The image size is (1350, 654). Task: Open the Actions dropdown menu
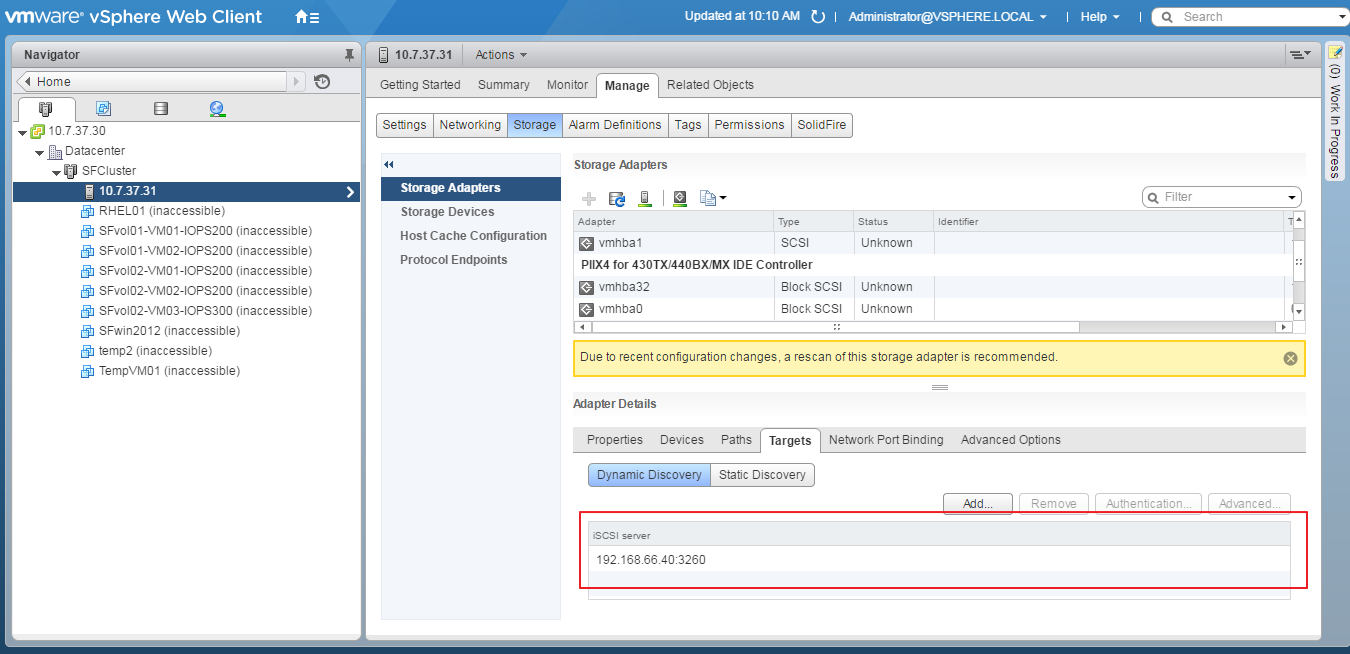pos(501,55)
